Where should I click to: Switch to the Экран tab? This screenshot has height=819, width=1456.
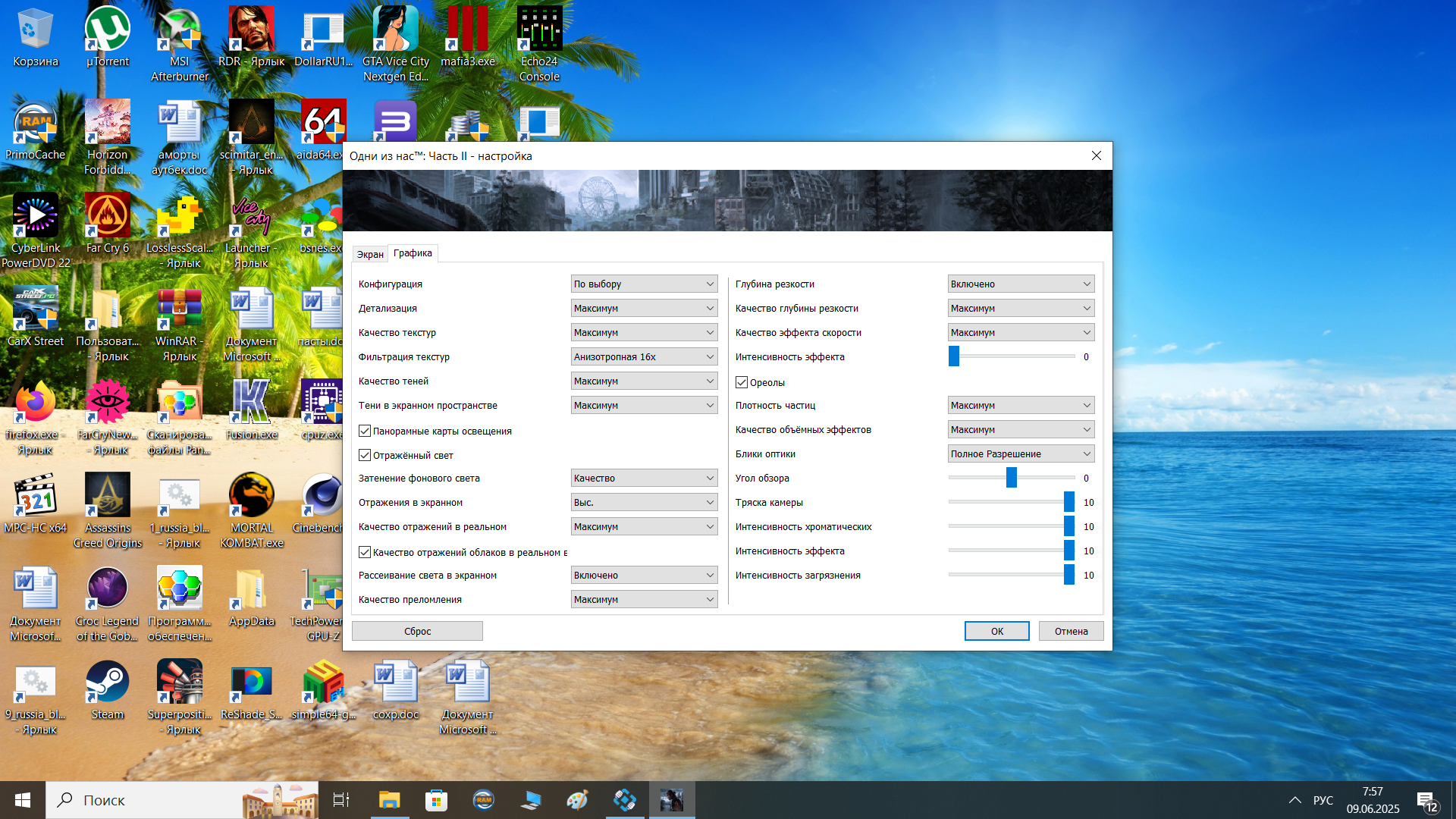(x=370, y=254)
